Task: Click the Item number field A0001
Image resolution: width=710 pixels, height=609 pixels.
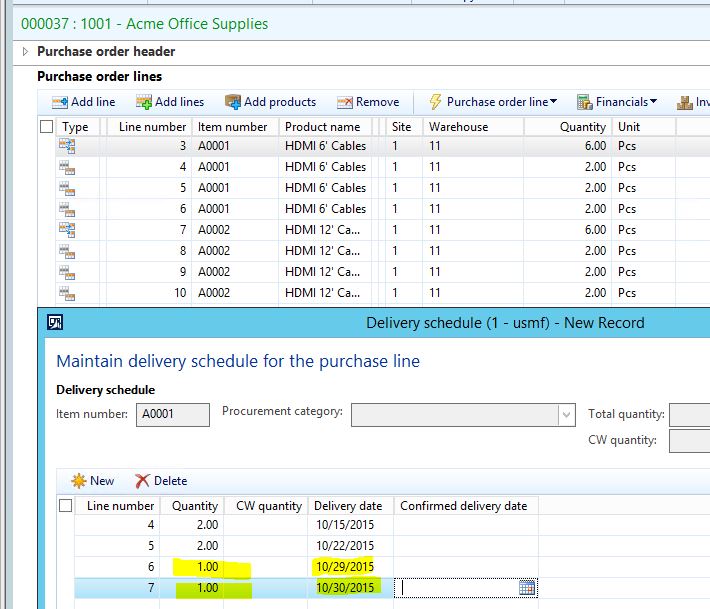Action: 173,414
